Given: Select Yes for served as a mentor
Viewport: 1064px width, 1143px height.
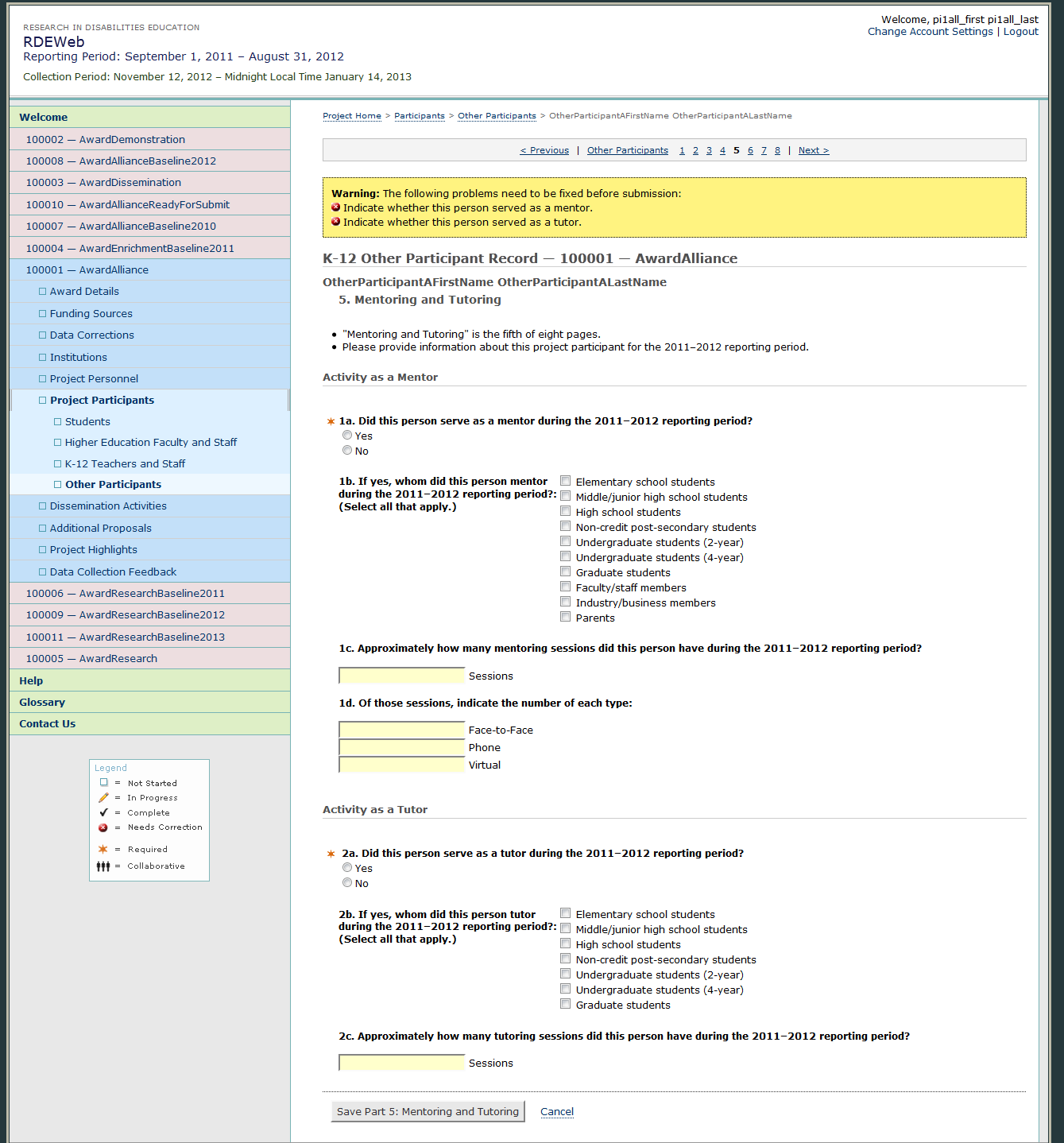Looking at the screenshot, I should [x=347, y=436].
